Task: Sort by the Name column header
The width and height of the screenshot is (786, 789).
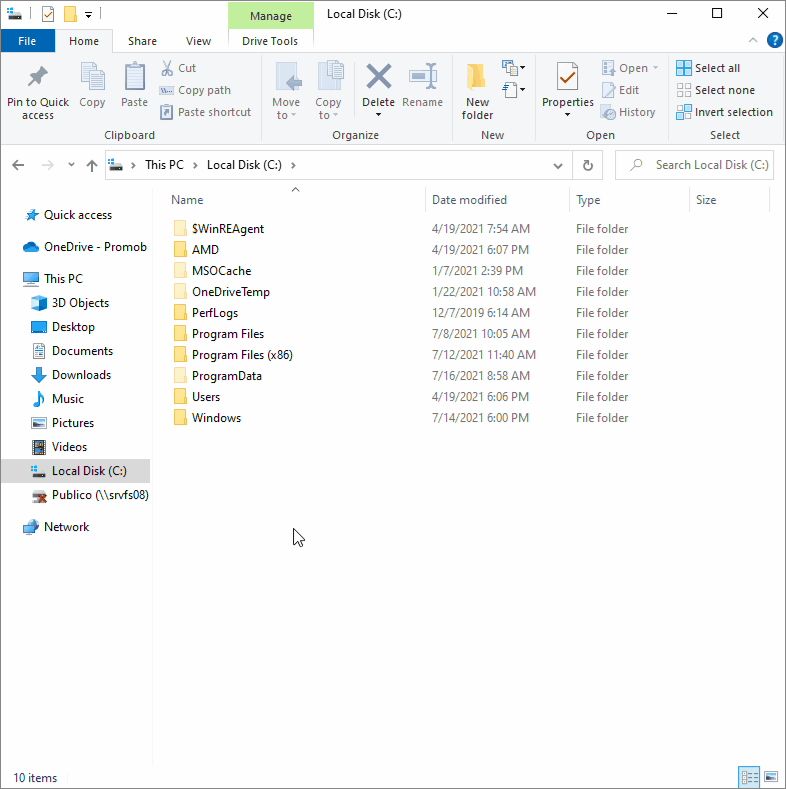Action: pos(294,200)
